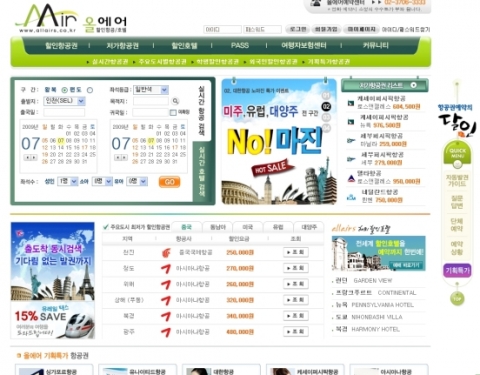Image resolution: width=480 pixels, height=375 pixels.
Task: Switch to the 미국 fares tab
Action: 248,227
